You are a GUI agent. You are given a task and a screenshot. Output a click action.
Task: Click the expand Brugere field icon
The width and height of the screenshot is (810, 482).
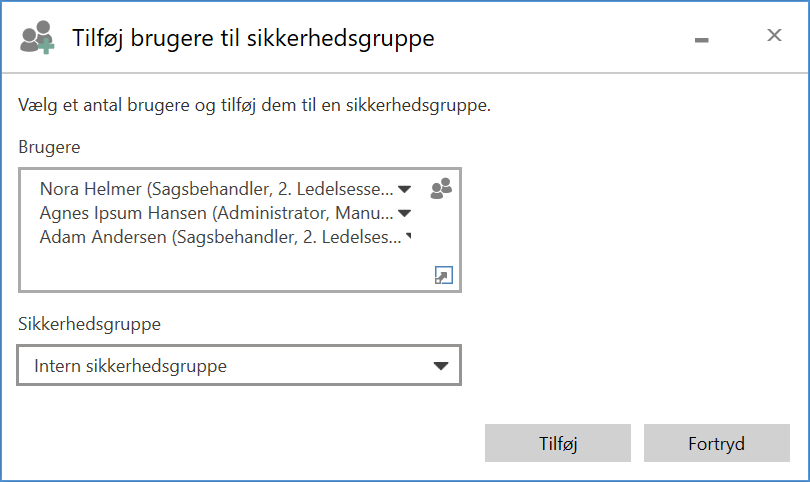(x=443, y=276)
